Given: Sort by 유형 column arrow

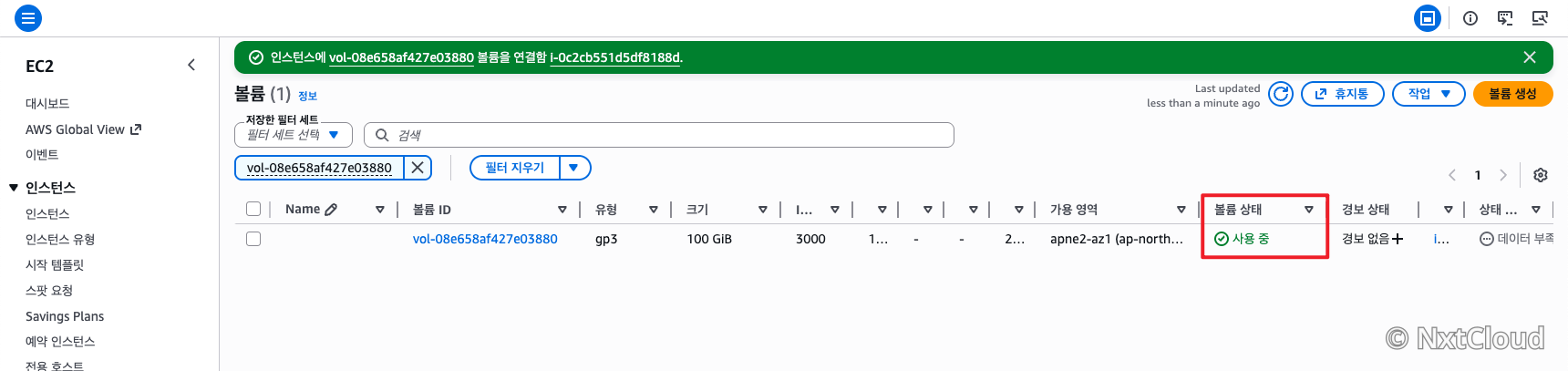Looking at the screenshot, I should coord(654,210).
